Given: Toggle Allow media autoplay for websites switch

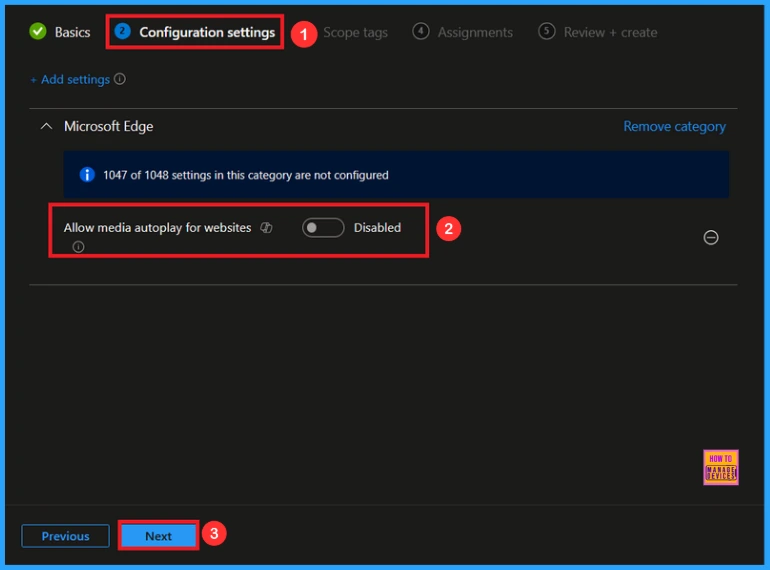Looking at the screenshot, I should [323, 228].
